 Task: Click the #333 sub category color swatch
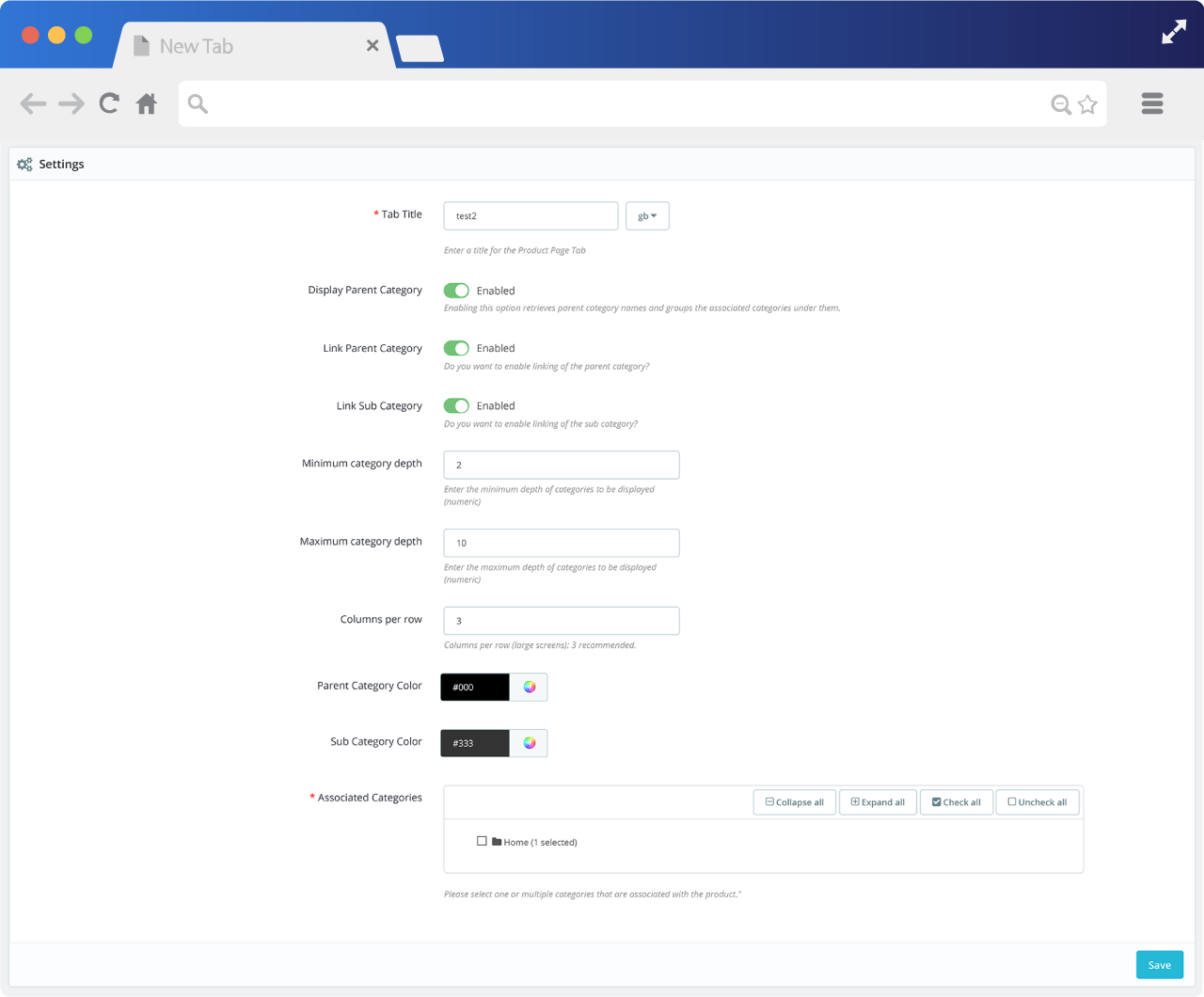point(475,743)
